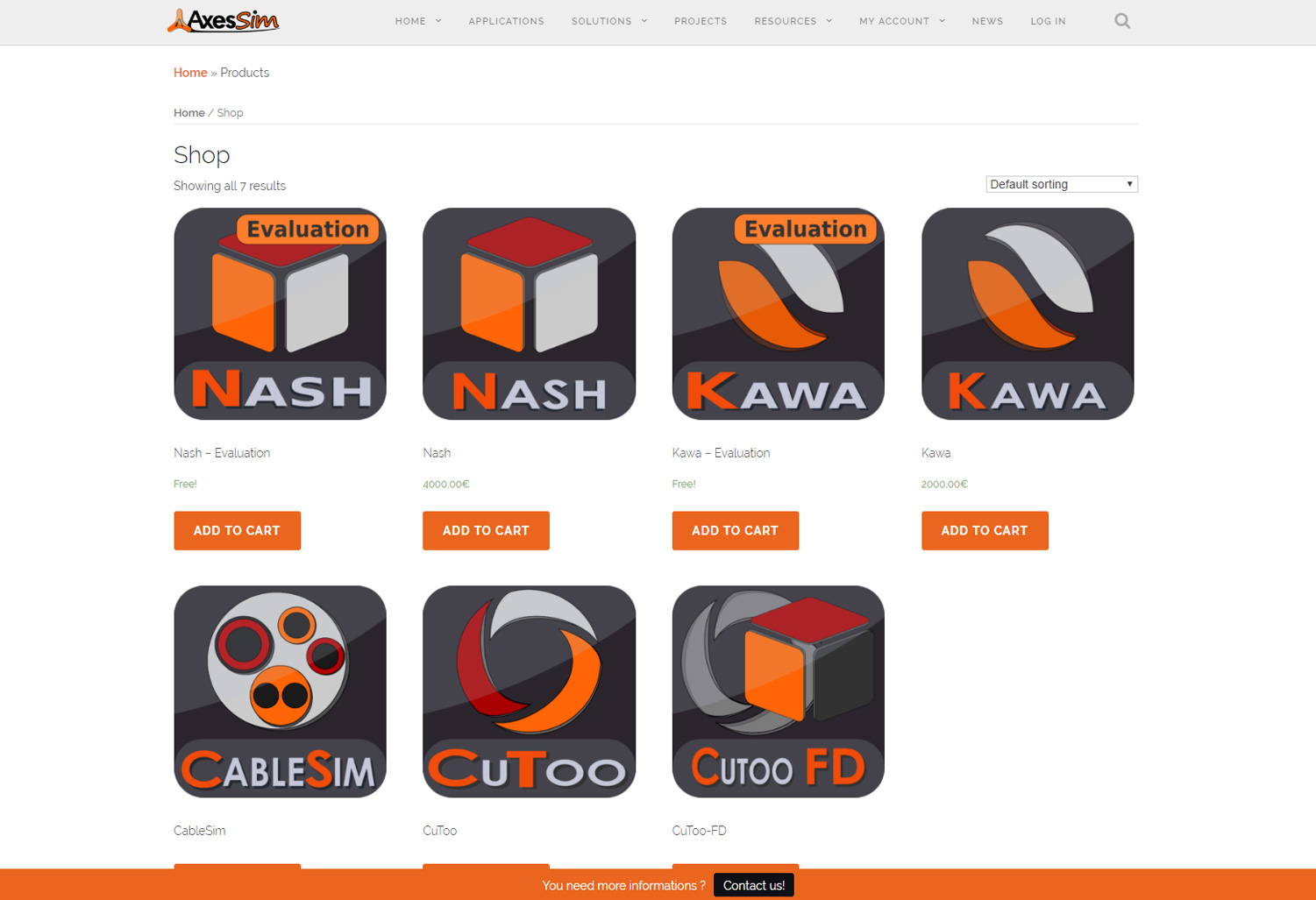Add Nash 4000,00€ to cart
The image size is (1316, 900).
(486, 530)
